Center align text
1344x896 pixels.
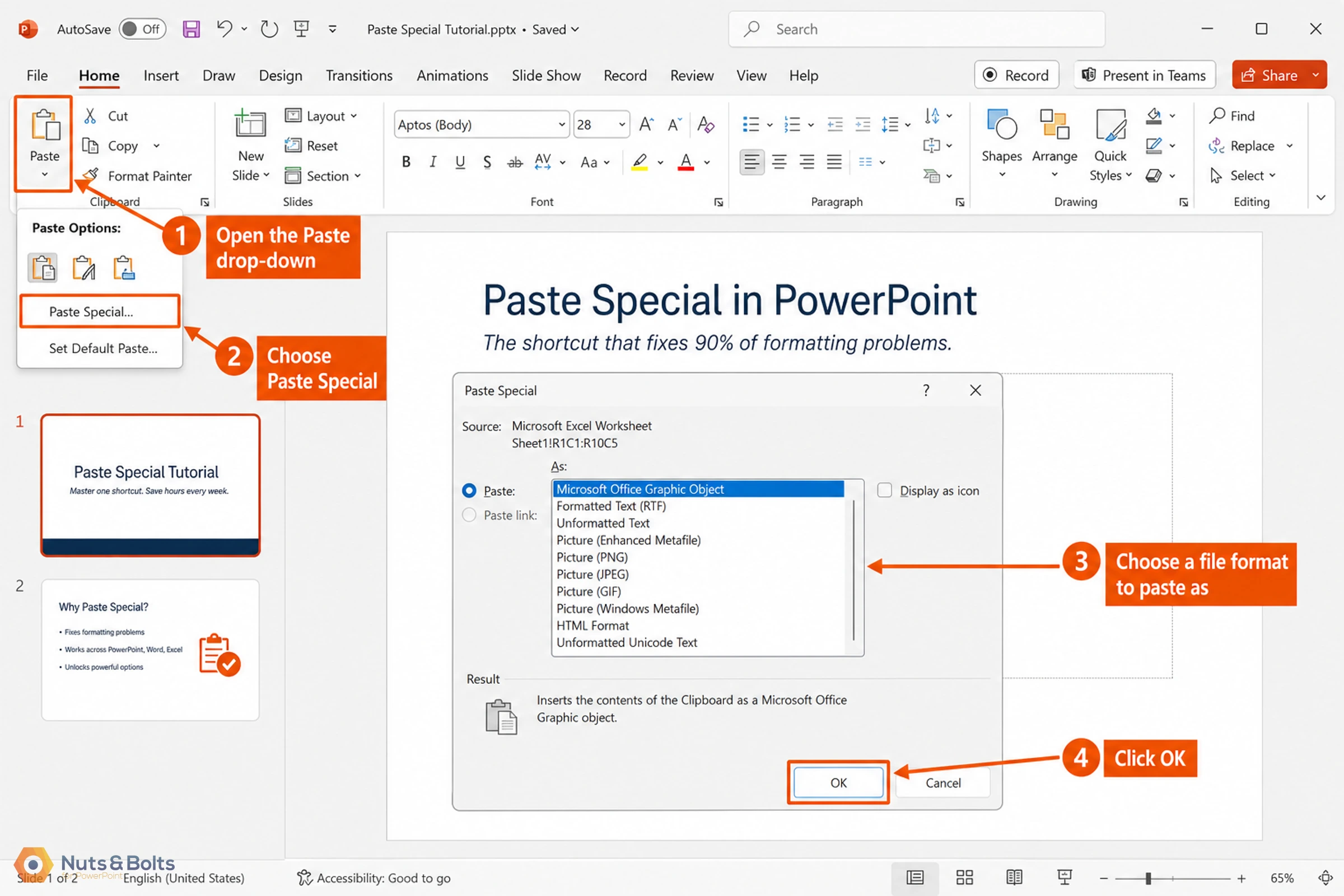tap(779, 162)
